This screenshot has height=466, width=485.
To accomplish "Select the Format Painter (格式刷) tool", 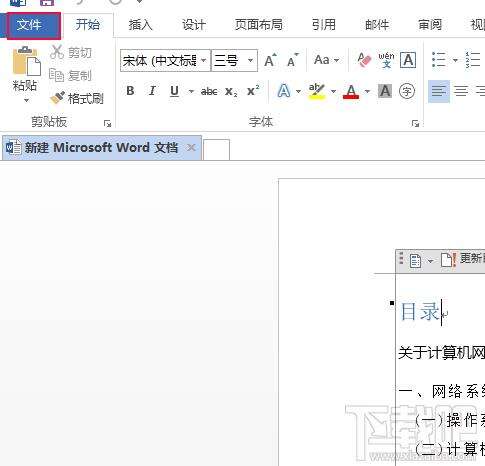I will point(77,98).
